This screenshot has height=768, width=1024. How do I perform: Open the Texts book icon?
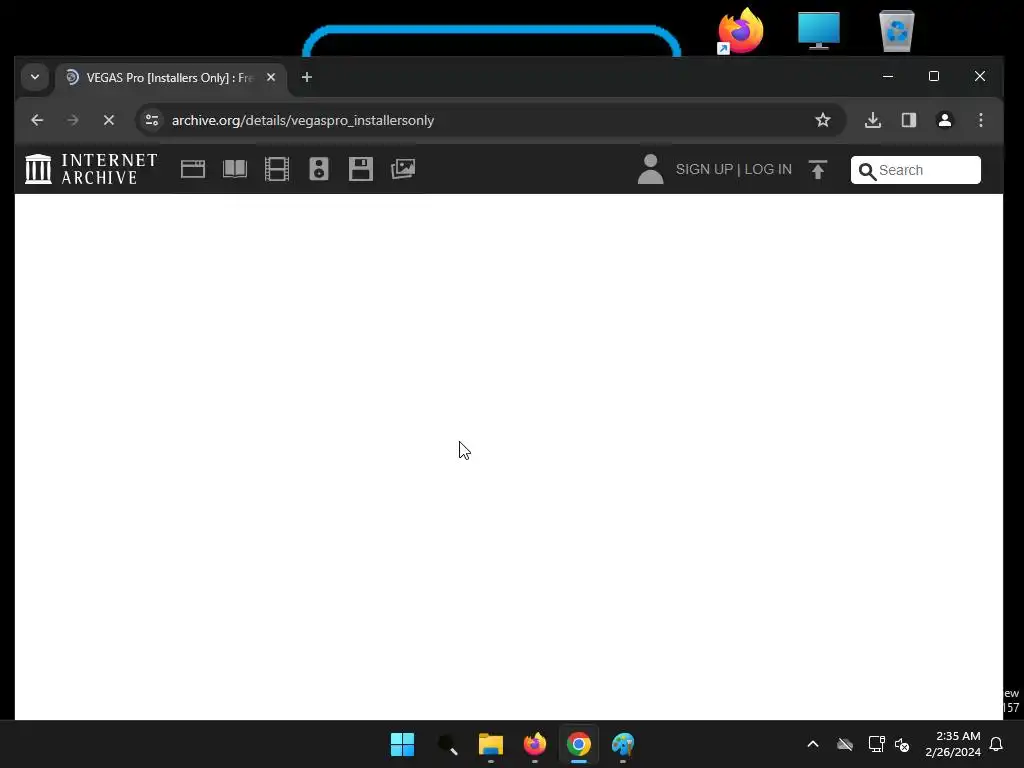234,169
